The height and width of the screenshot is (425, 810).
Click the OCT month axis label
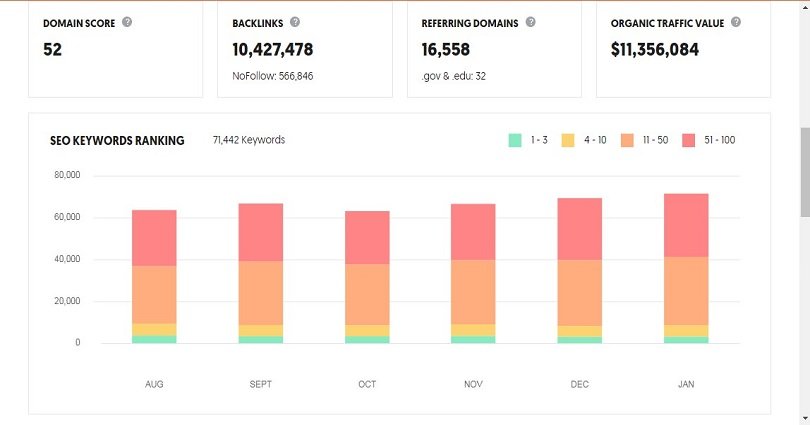pos(367,384)
